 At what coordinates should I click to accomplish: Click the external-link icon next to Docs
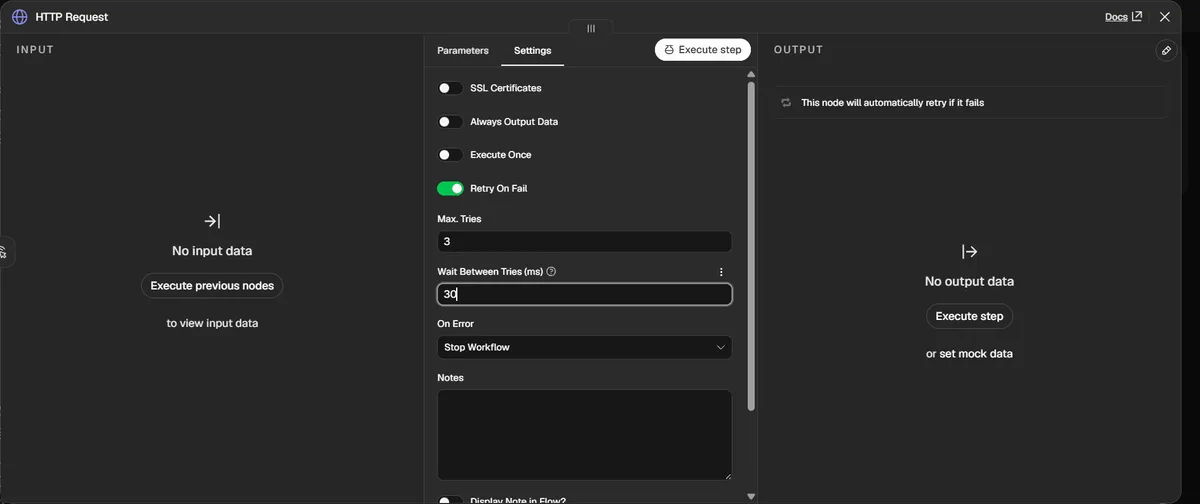tap(1137, 17)
